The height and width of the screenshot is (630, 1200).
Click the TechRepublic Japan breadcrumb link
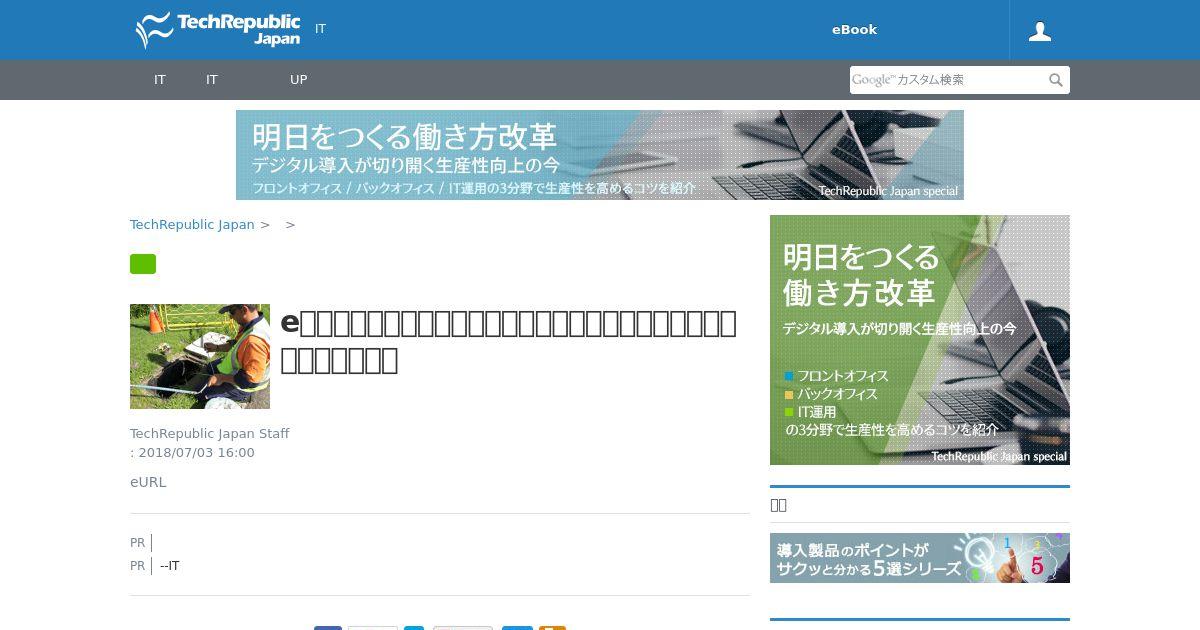click(192, 225)
